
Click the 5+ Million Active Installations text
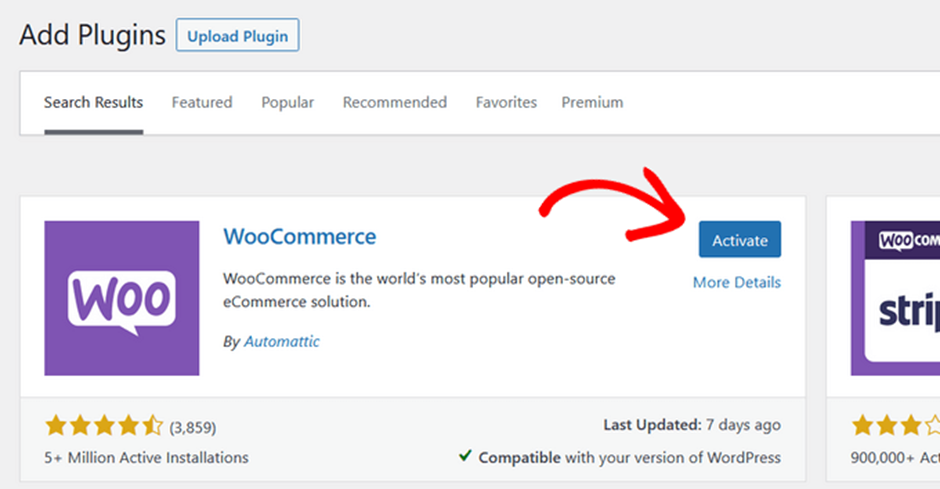(147, 458)
